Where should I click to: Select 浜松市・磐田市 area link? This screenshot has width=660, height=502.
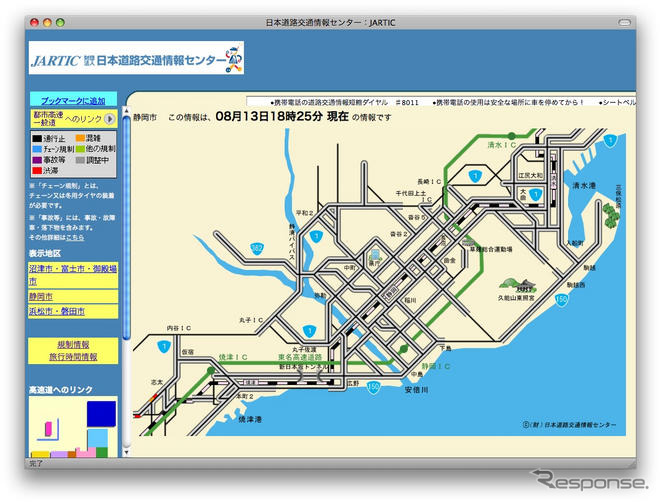[56, 311]
